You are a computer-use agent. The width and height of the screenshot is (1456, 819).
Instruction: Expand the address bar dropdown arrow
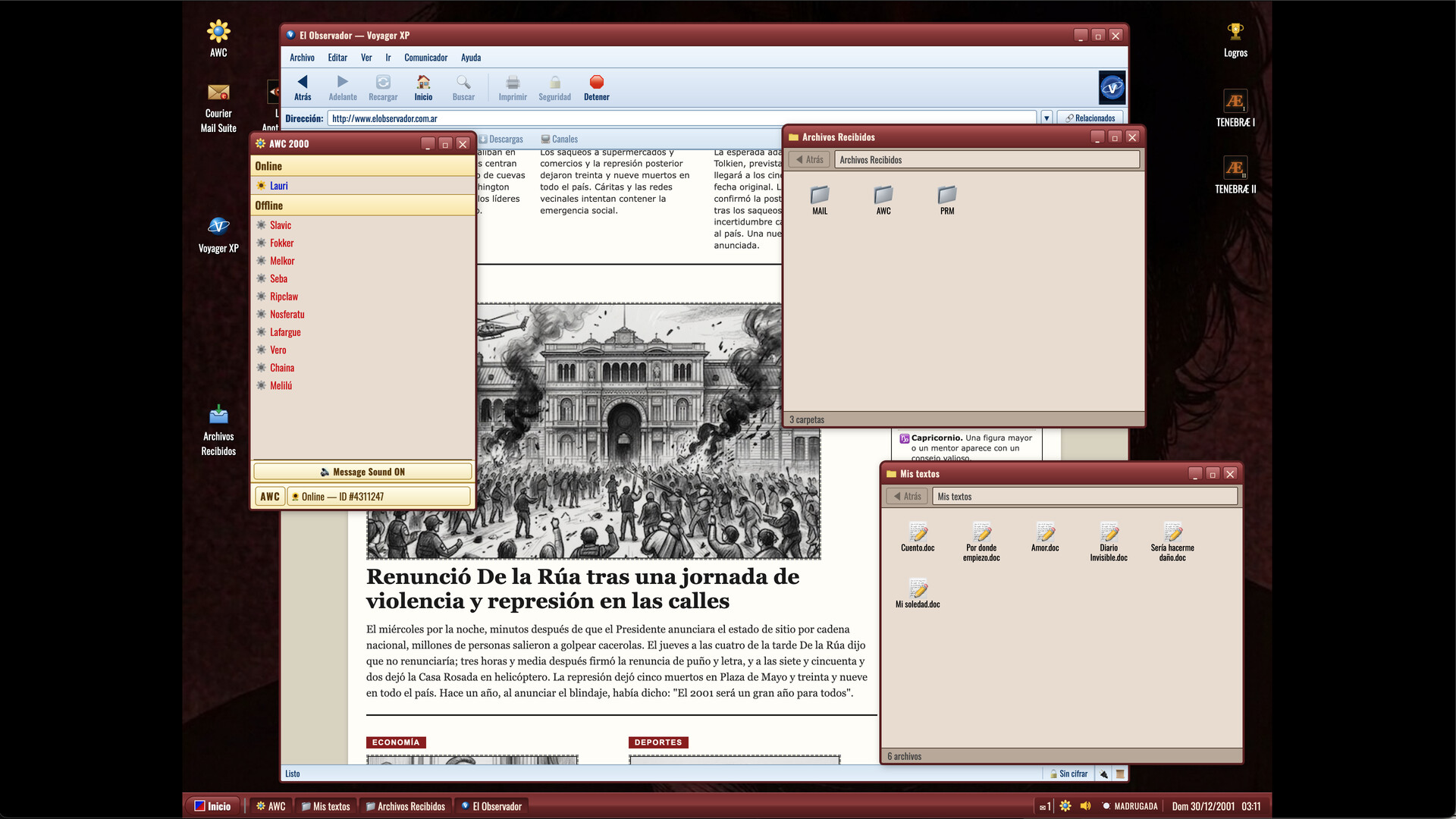point(1046,118)
